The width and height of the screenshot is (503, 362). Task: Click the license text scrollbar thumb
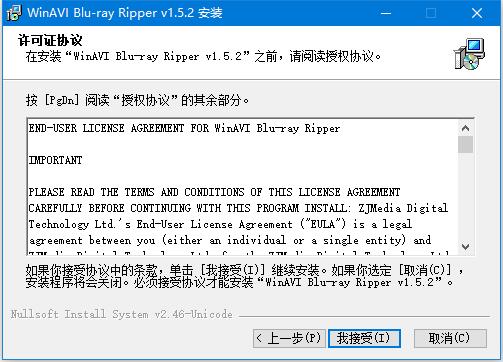click(x=466, y=144)
